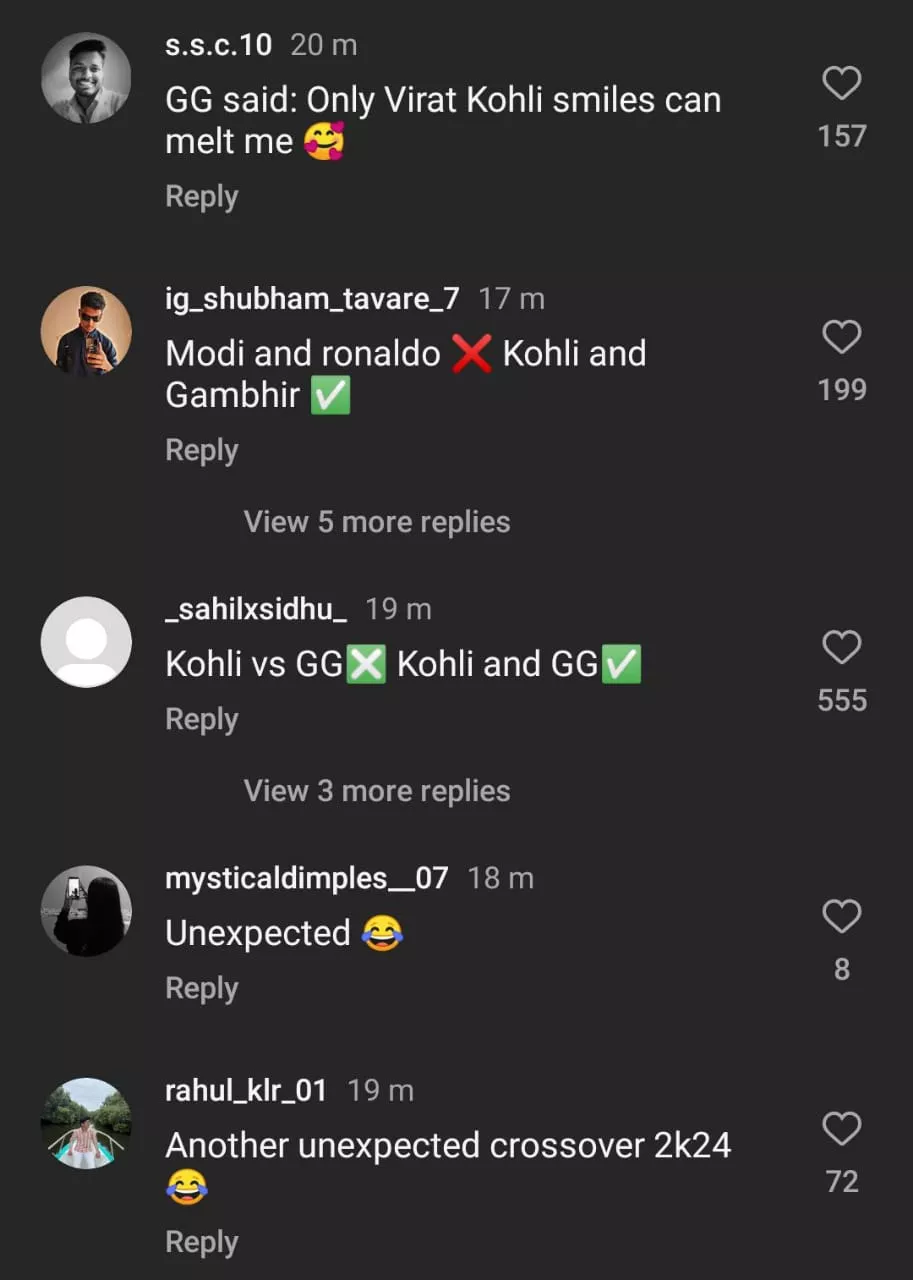Like ig_shubham_tavare_7's Modi and ronaldo comment
The image size is (913, 1280).
click(841, 338)
